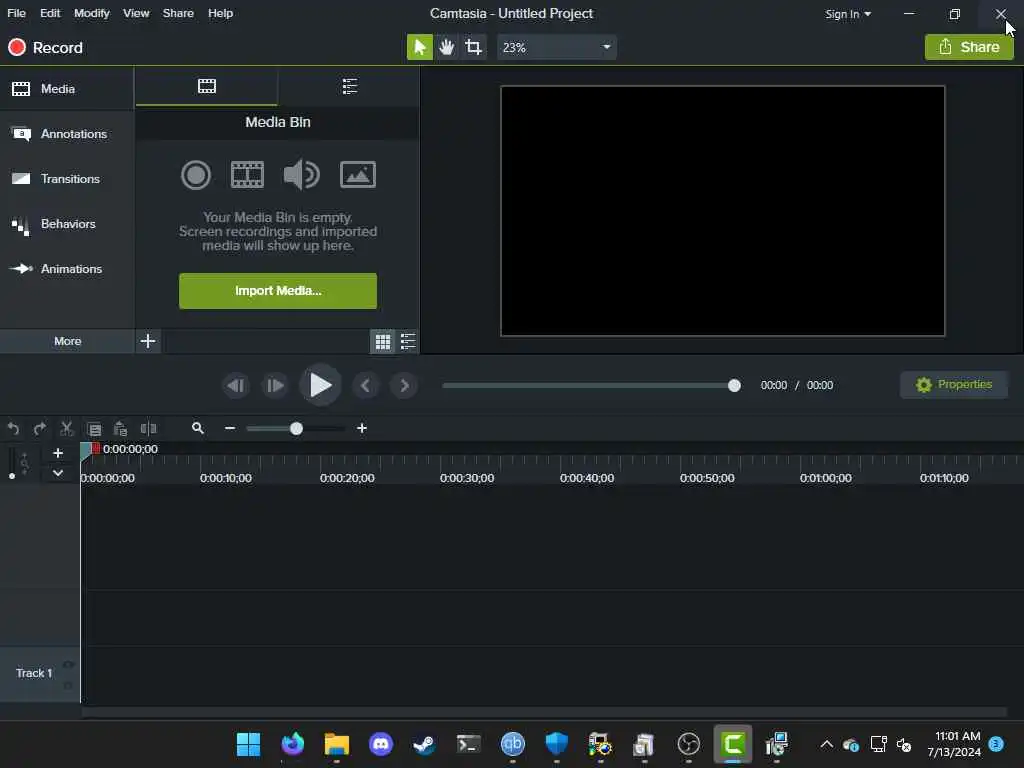This screenshot has width=1024, height=768.
Task: Open the Animations panel
Action: click(x=67, y=269)
